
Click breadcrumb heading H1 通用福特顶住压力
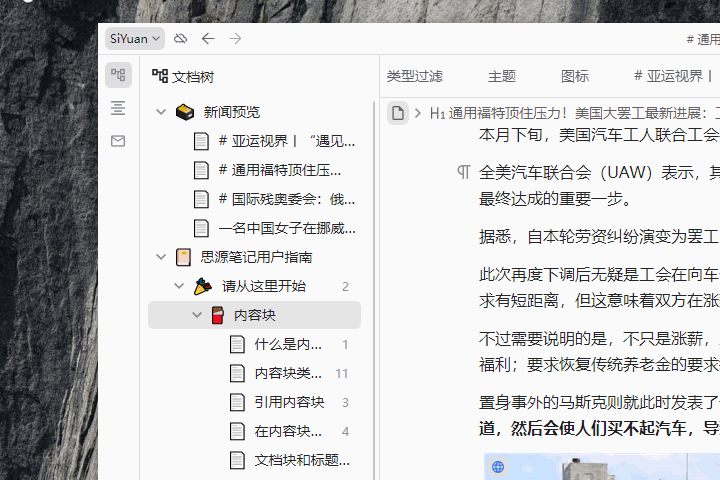[574, 113]
